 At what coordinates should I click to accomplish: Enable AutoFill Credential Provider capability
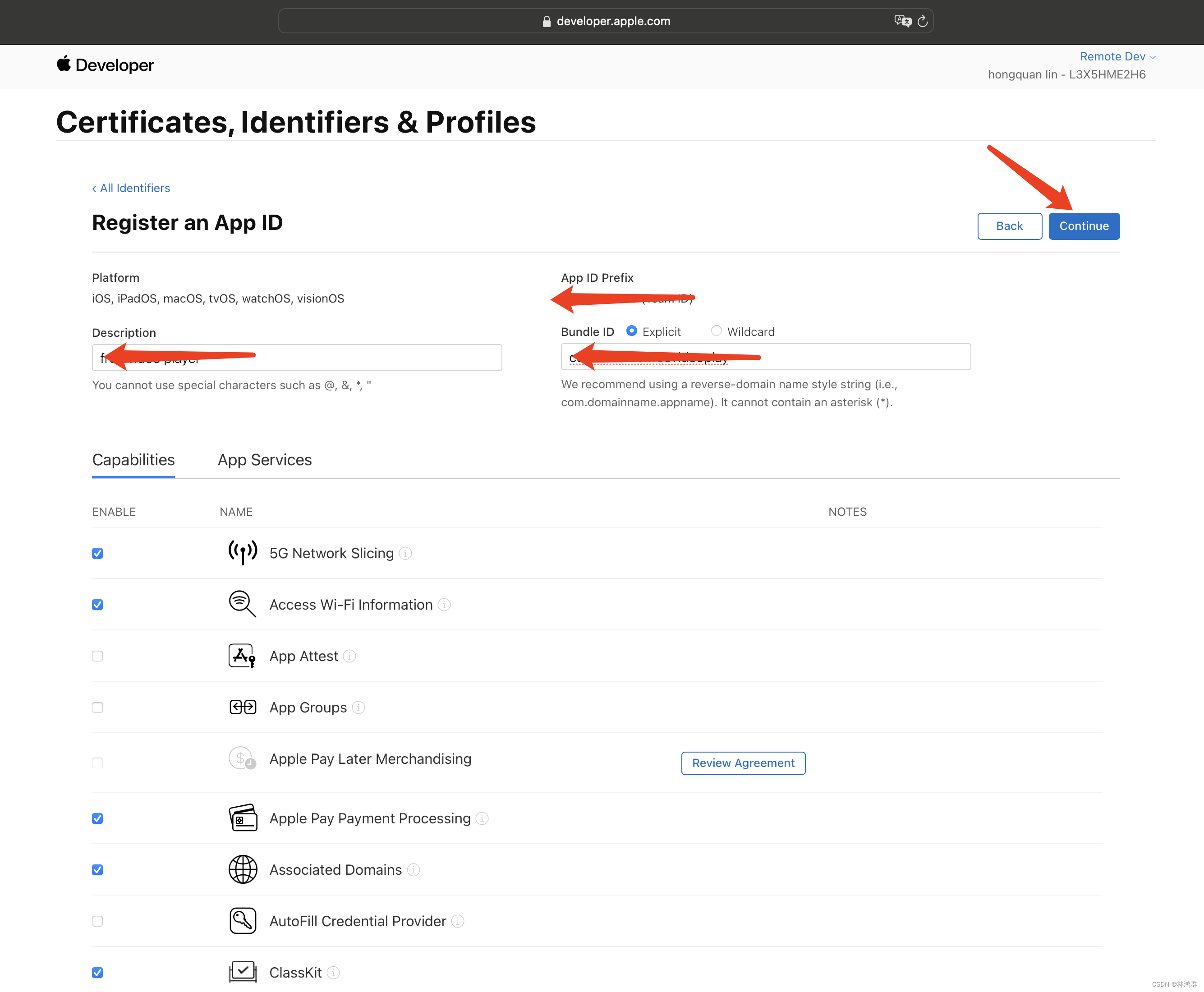click(x=98, y=921)
